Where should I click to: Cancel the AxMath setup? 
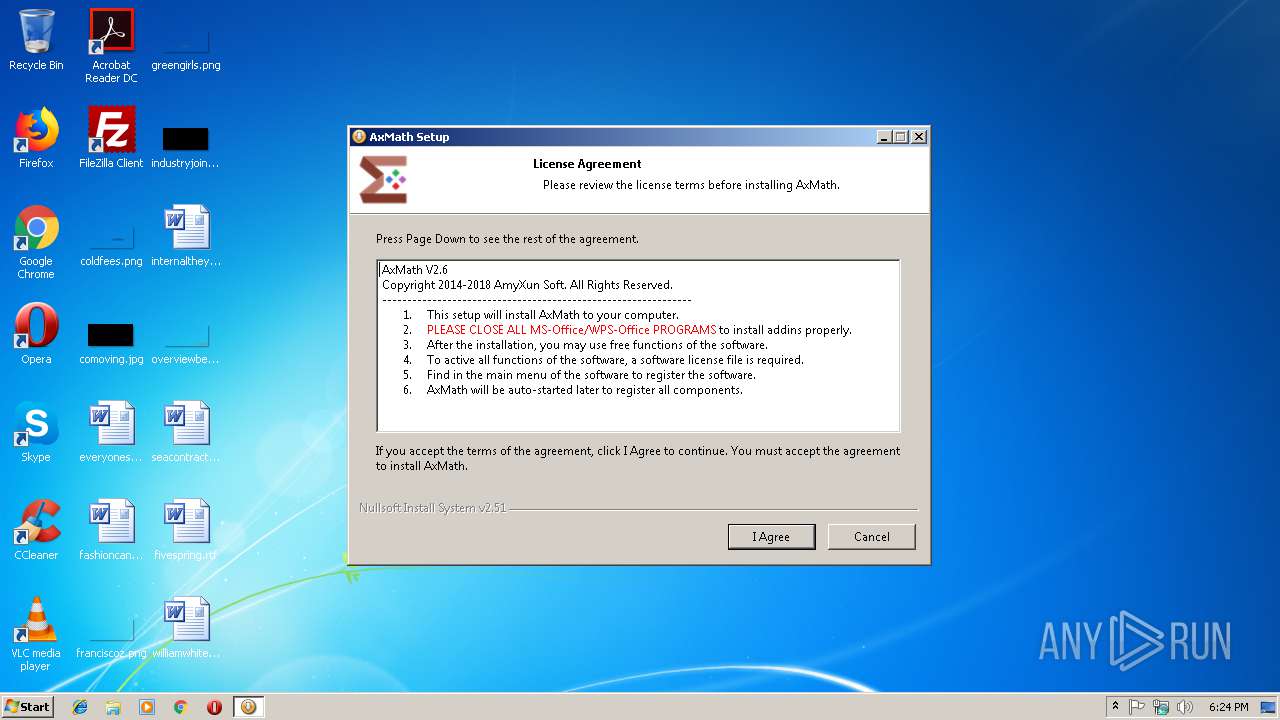(871, 537)
